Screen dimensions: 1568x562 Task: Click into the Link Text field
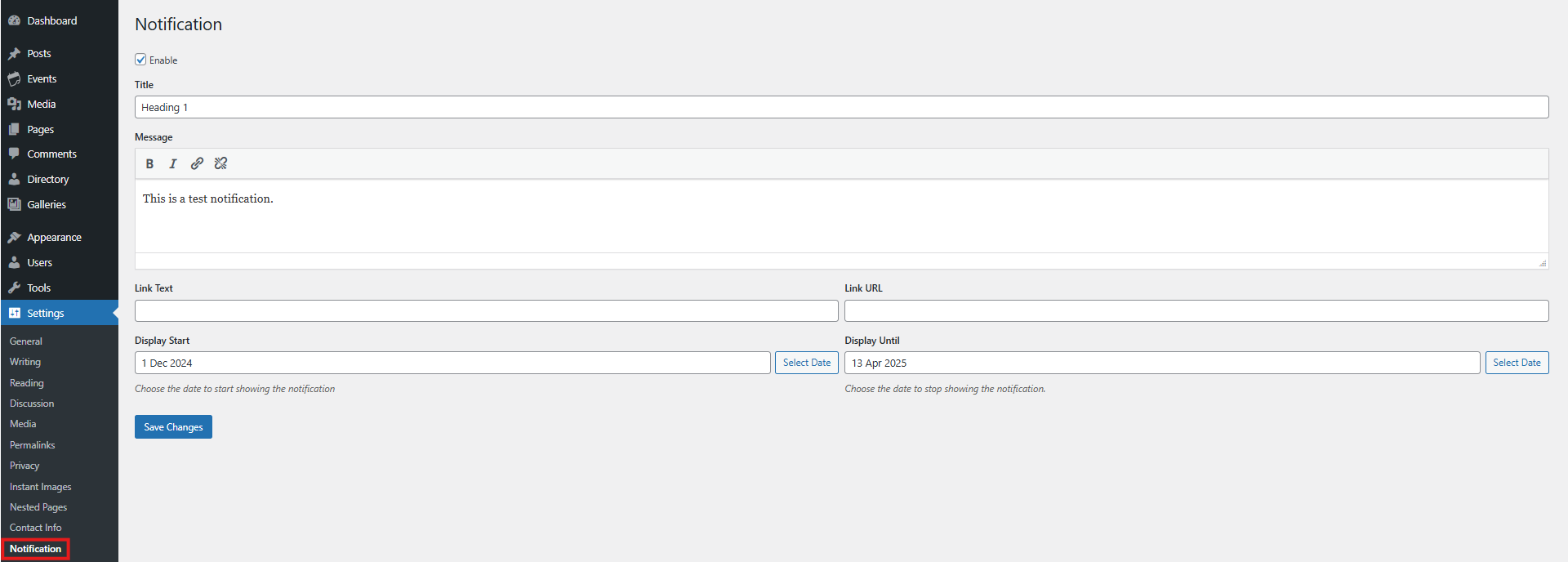click(486, 310)
